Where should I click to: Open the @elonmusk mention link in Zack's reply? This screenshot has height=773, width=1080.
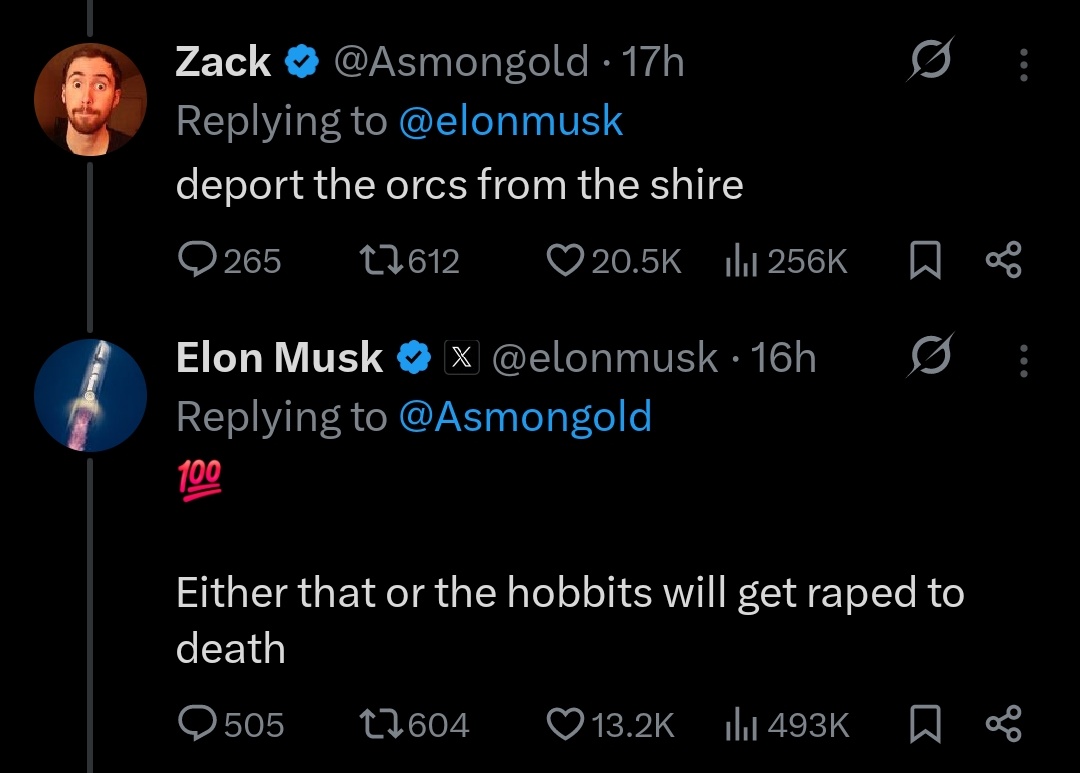pos(510,121)
